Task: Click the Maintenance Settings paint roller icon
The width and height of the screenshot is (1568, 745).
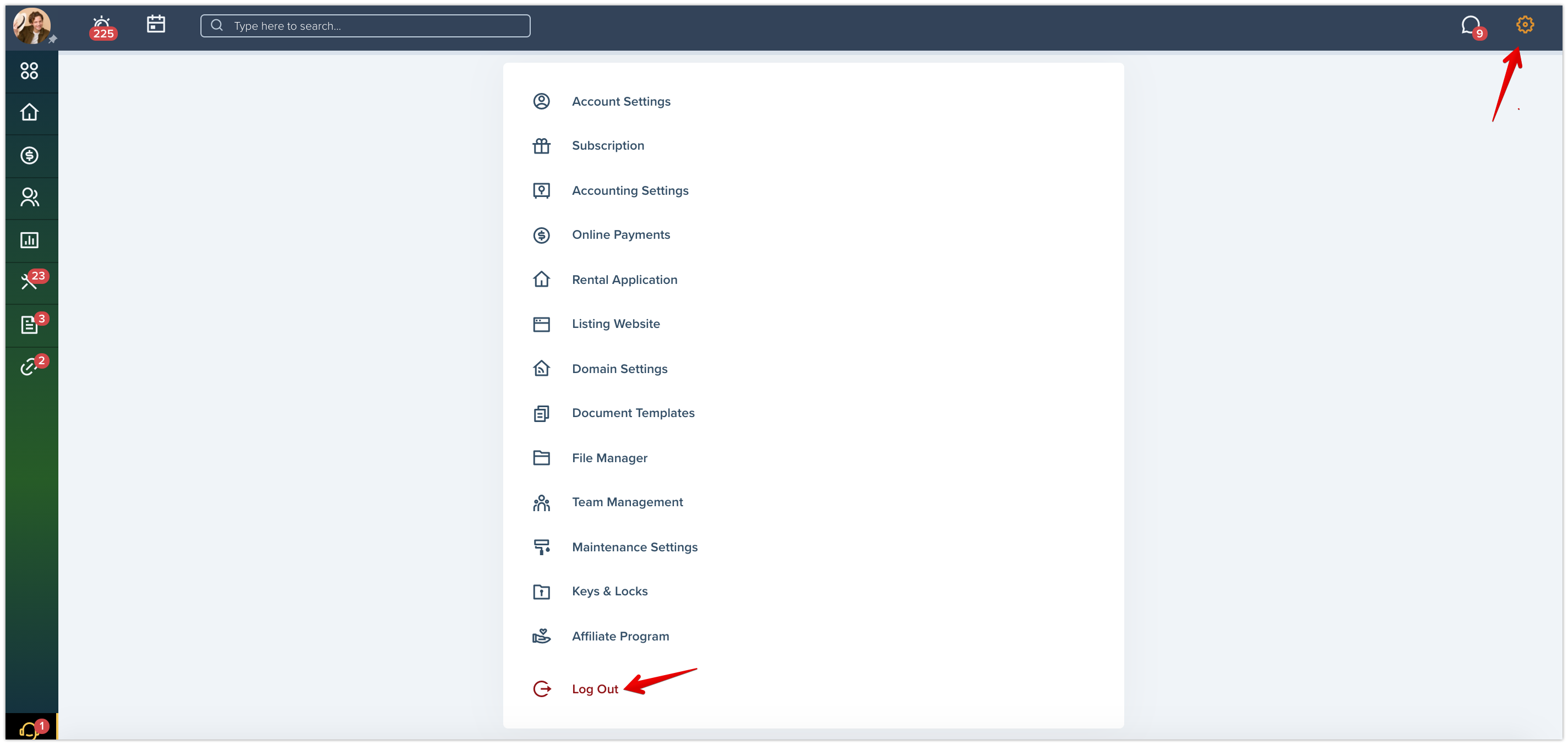Action: coord(541,547)
